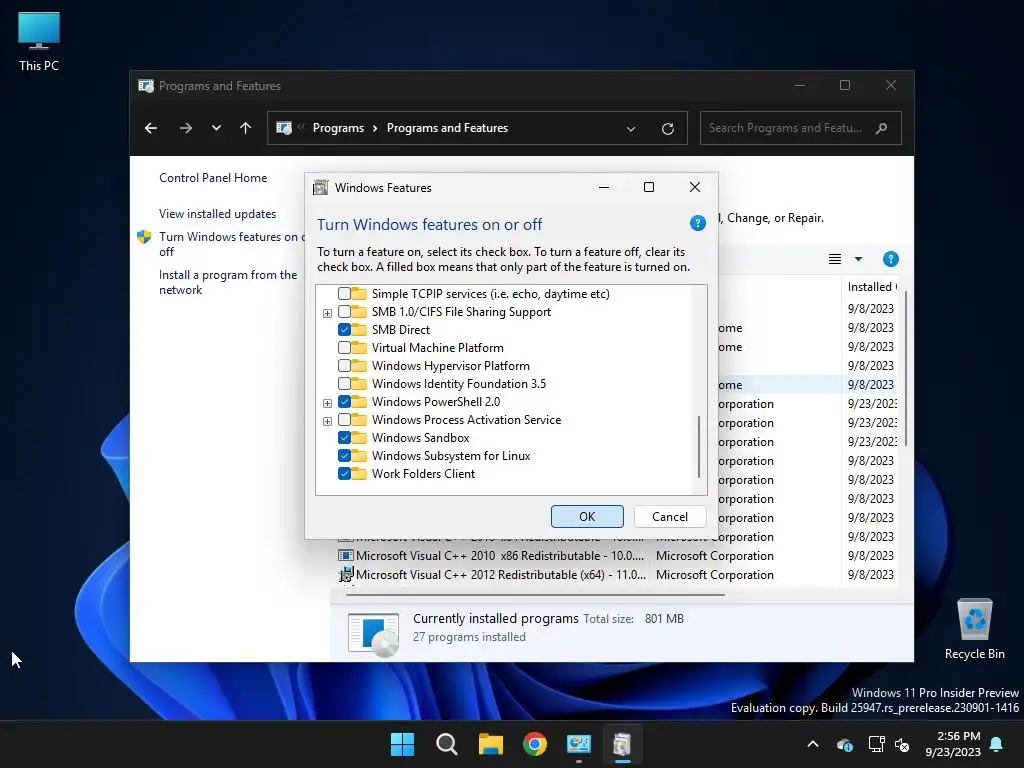Viewport: 1024px width, 768px height.
Task: Click Programs and Features window title icon
Action: [x=146, y=86]
